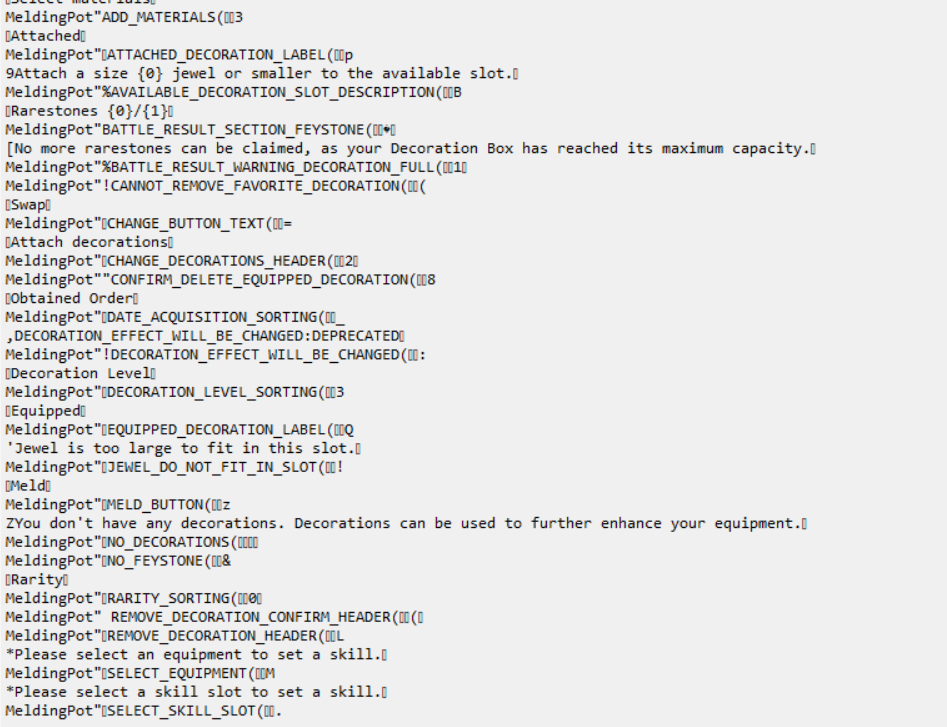
Task: Click the 'No more rarestones can be claimed' line
Action: point(411,149)
